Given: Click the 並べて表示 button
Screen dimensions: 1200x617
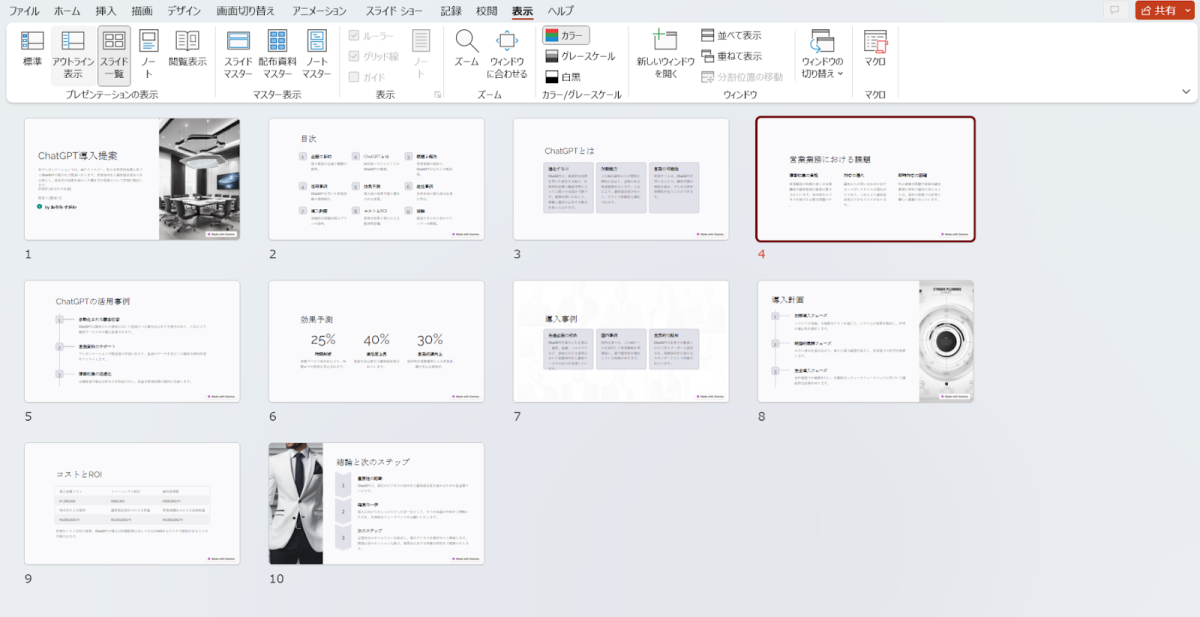Looking at the screenshot, I should point(731,35).
